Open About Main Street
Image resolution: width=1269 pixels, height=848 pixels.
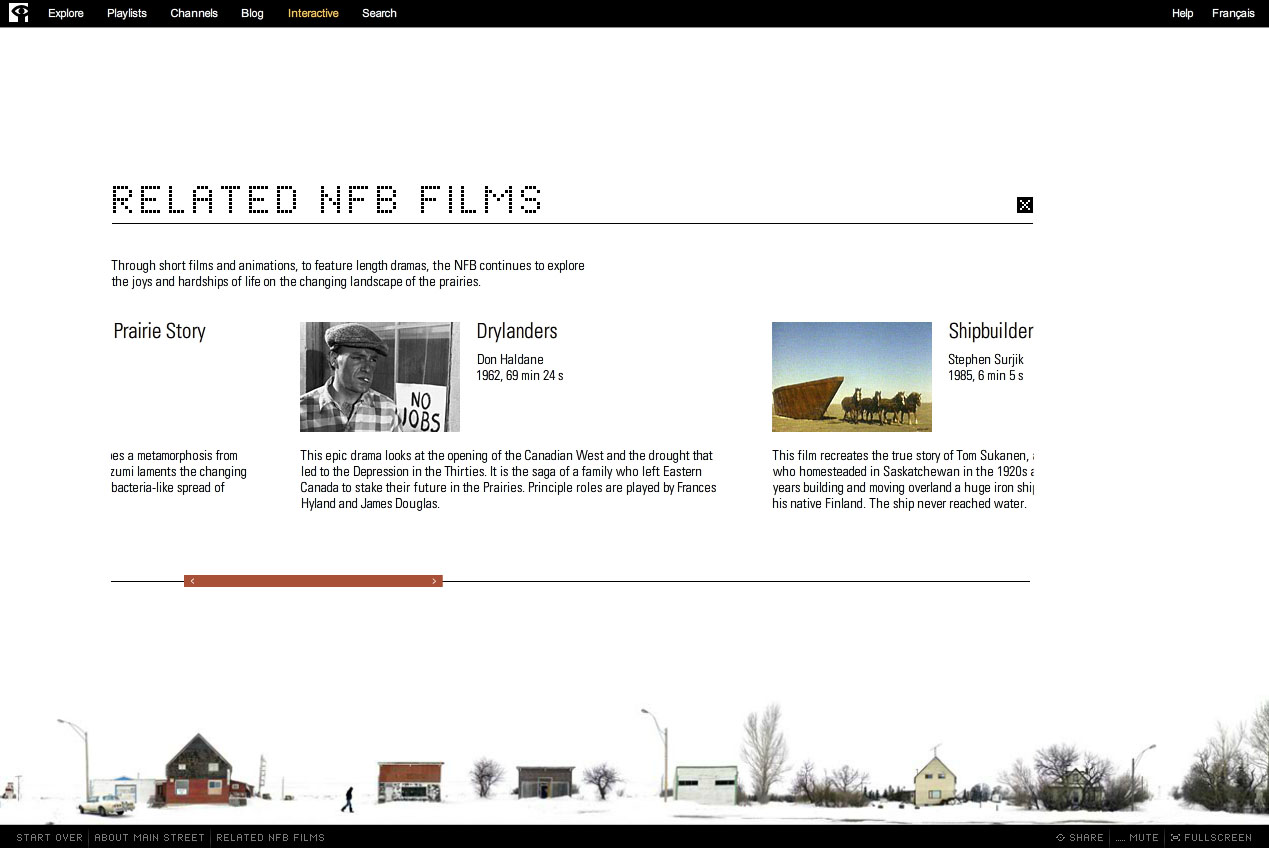[x=149, y=838]
